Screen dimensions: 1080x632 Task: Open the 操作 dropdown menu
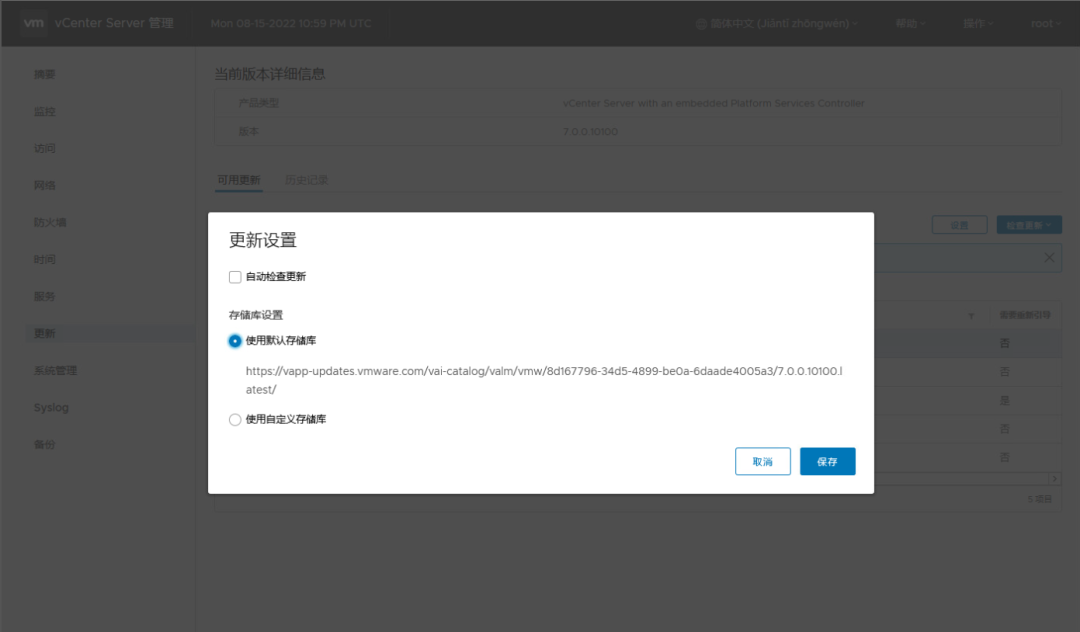click(x=978, y=23)
